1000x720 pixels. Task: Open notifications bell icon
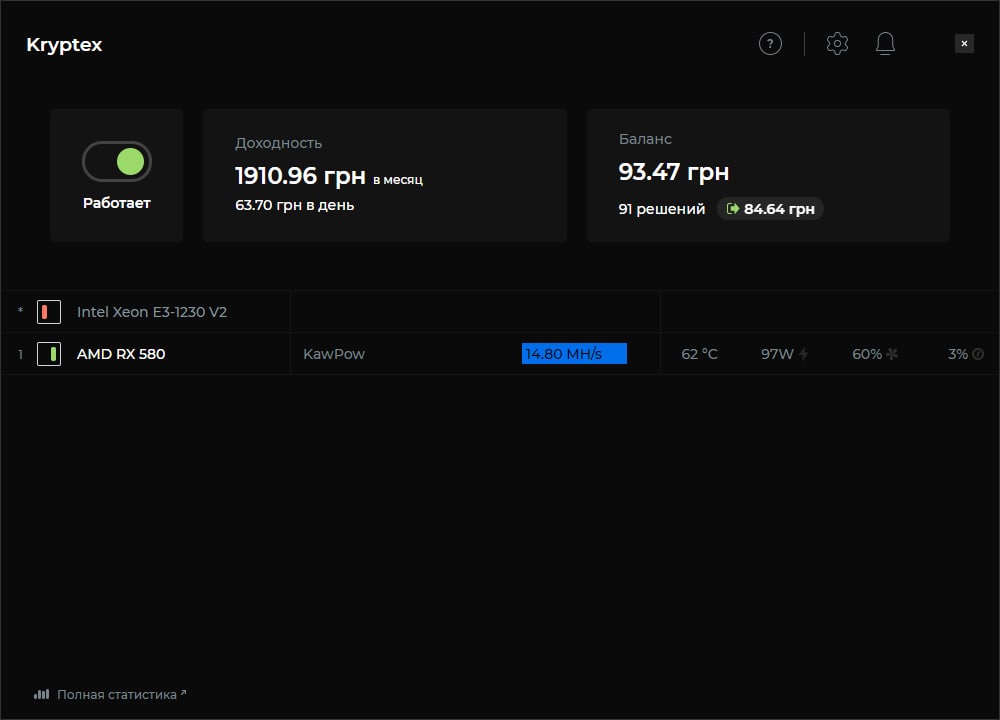click(x=885, y=43)
